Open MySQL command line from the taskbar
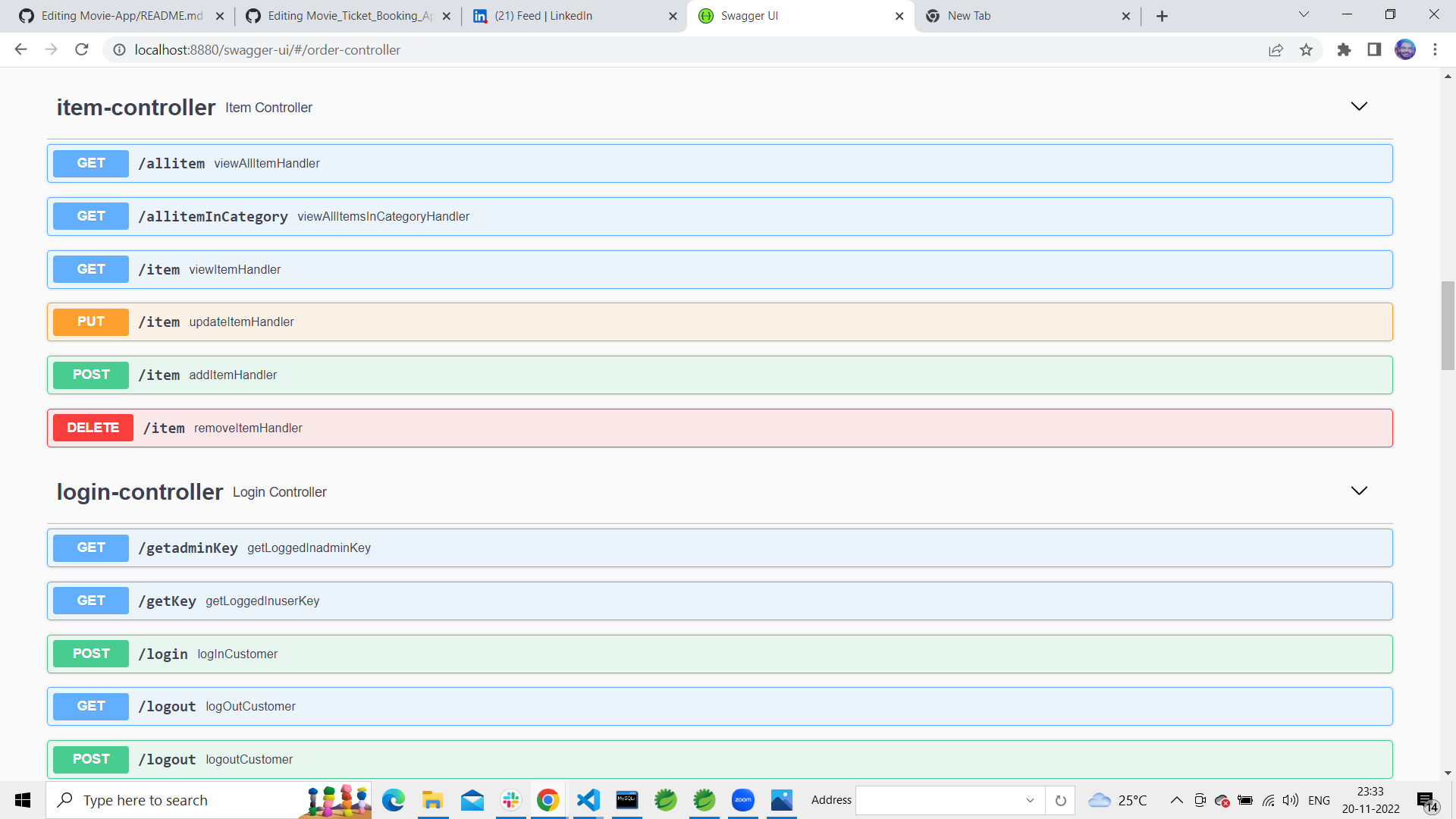Image resolution: width=1456 pixels, height=819 pixels. (626, 800)
